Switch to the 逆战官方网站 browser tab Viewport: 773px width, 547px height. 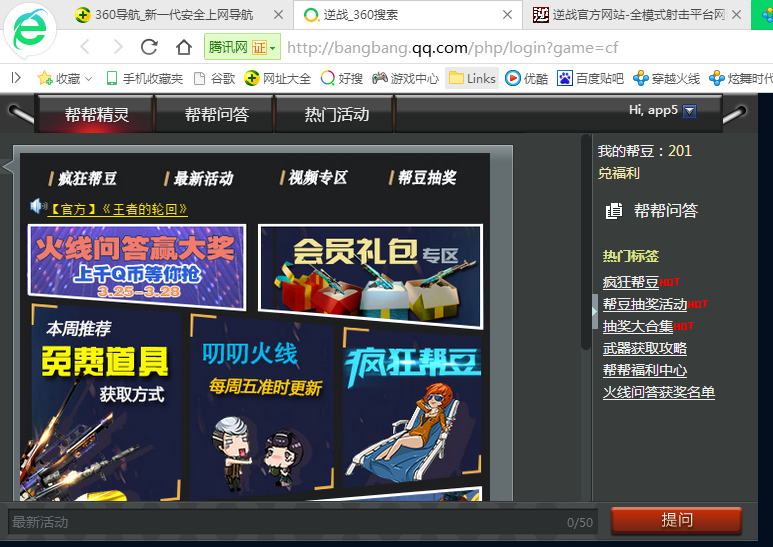630,15
